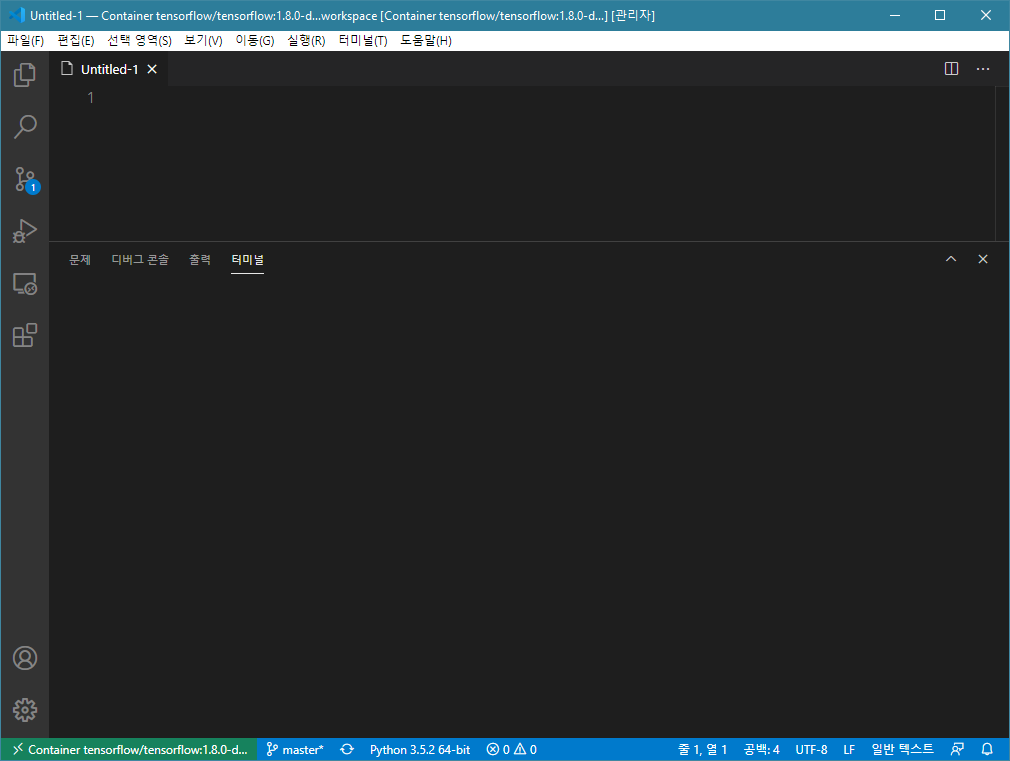1010x761 pixels.
Task: Change file encoding UTF-8
Action: tap(811, 749)
